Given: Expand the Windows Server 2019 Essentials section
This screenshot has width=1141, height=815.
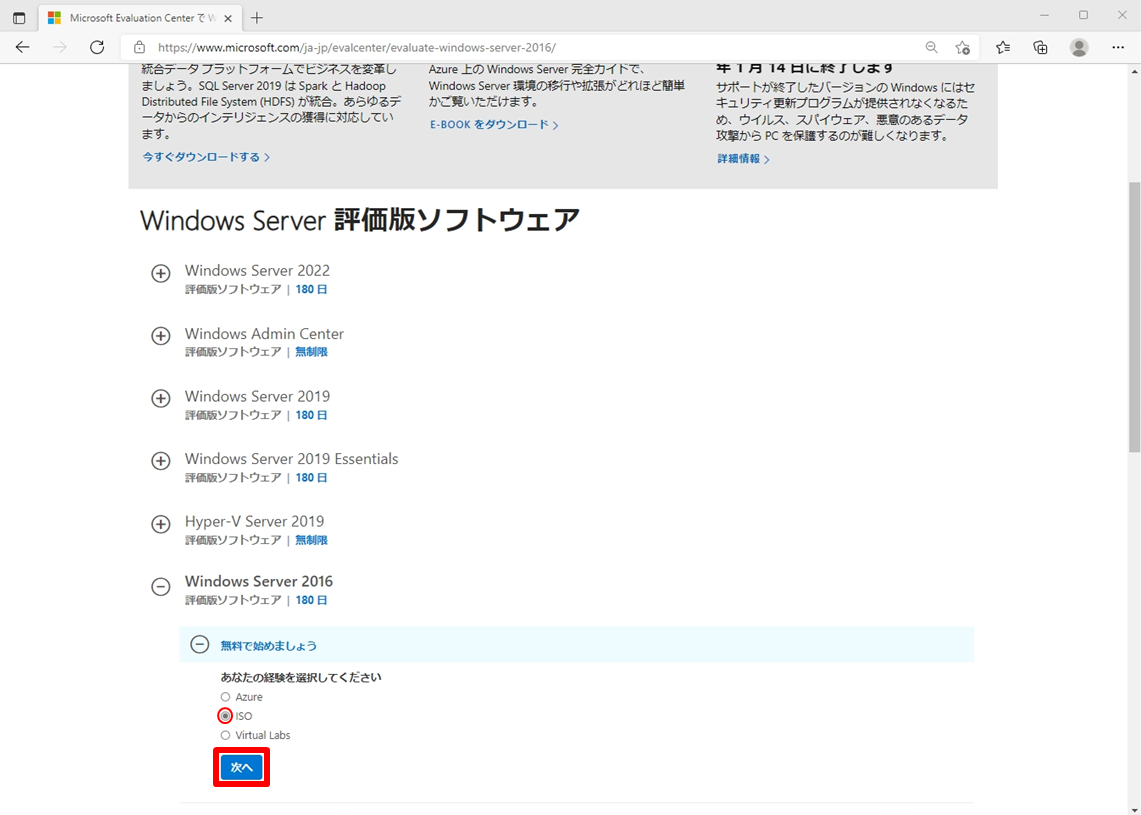Looking at the screenshot, I should 160,461.
